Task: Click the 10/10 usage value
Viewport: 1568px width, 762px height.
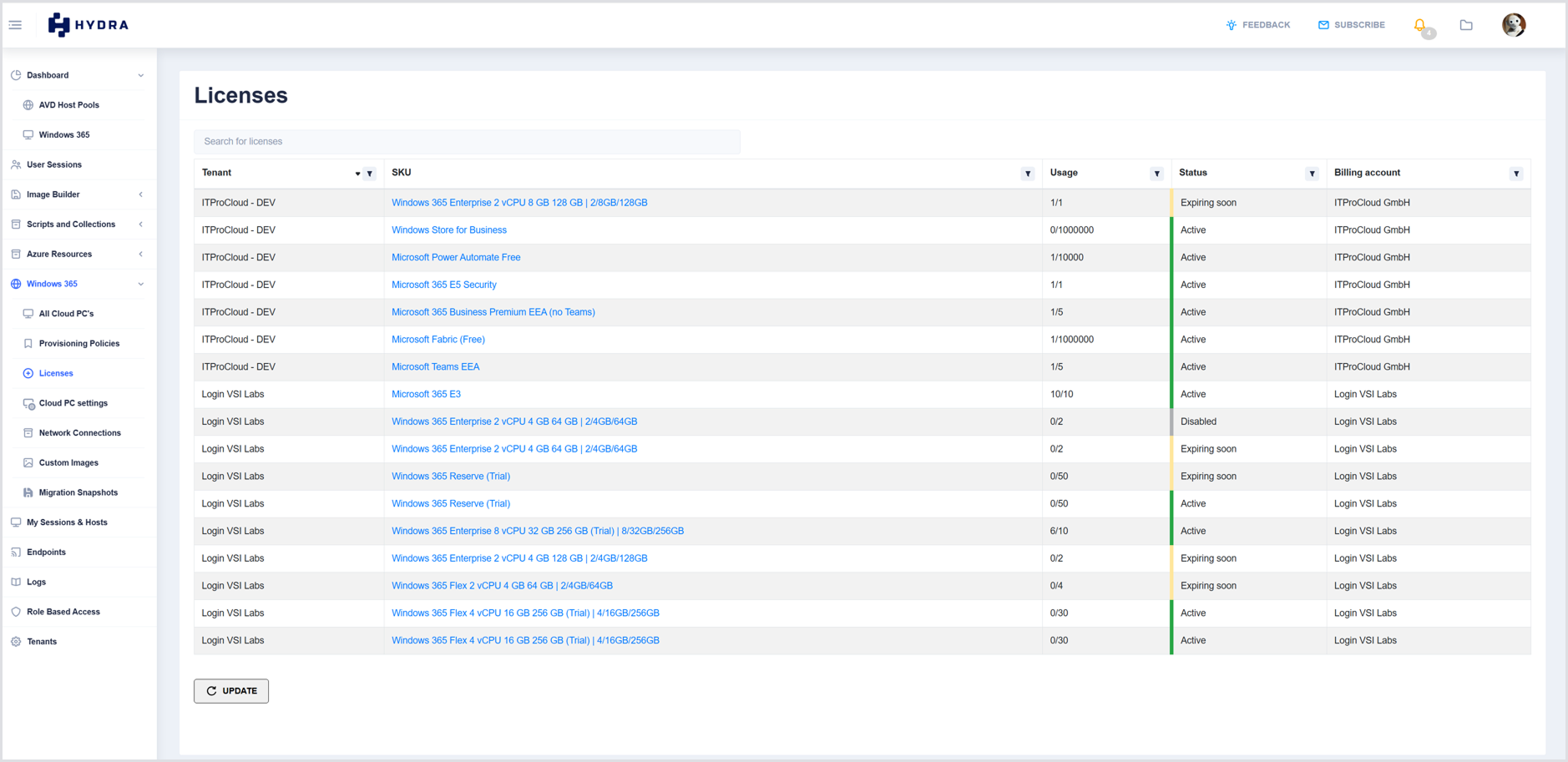Action: pyautogui.click(x=1061, y=395)
